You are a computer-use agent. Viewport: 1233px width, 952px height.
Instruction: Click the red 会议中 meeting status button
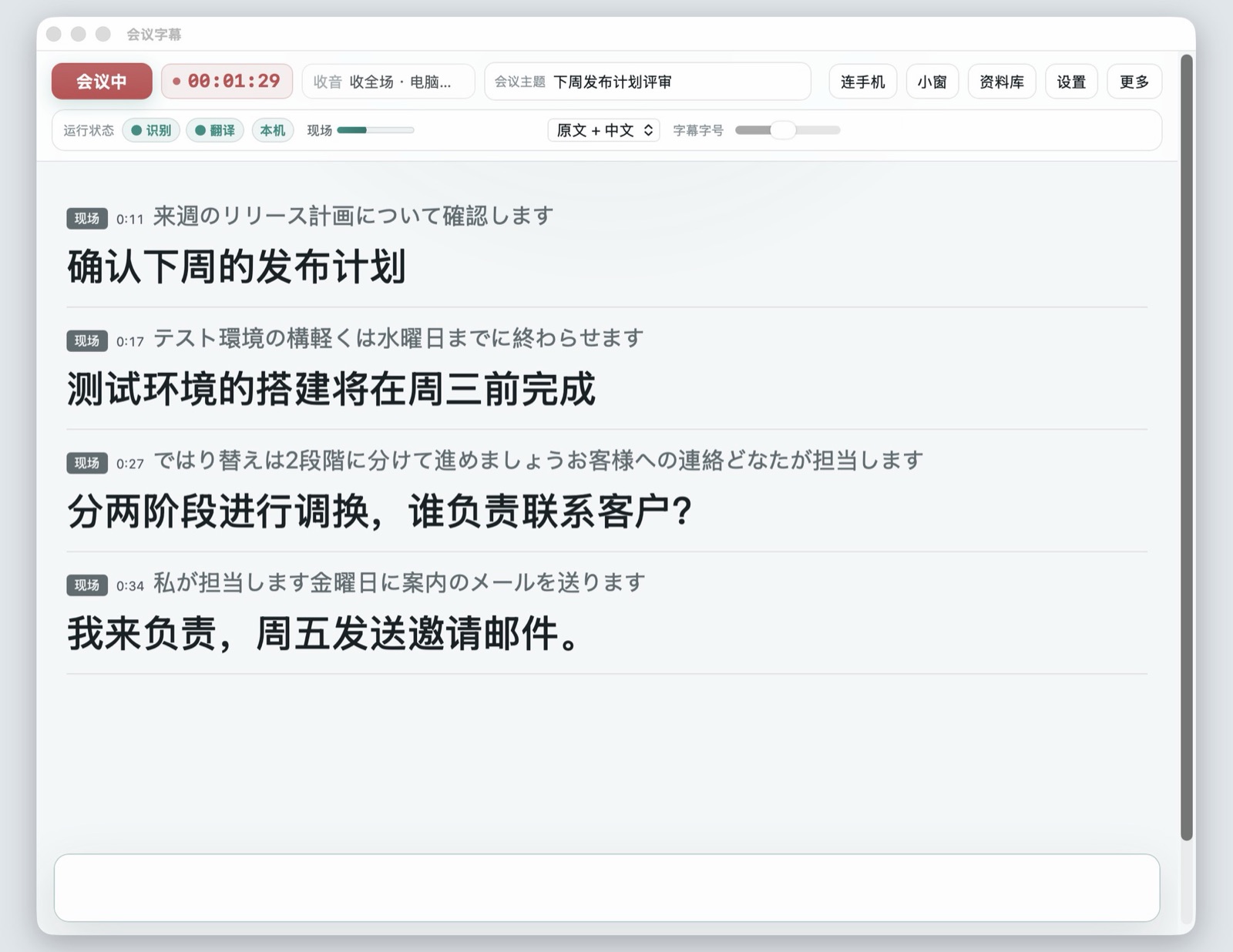[x=102, y=82]
